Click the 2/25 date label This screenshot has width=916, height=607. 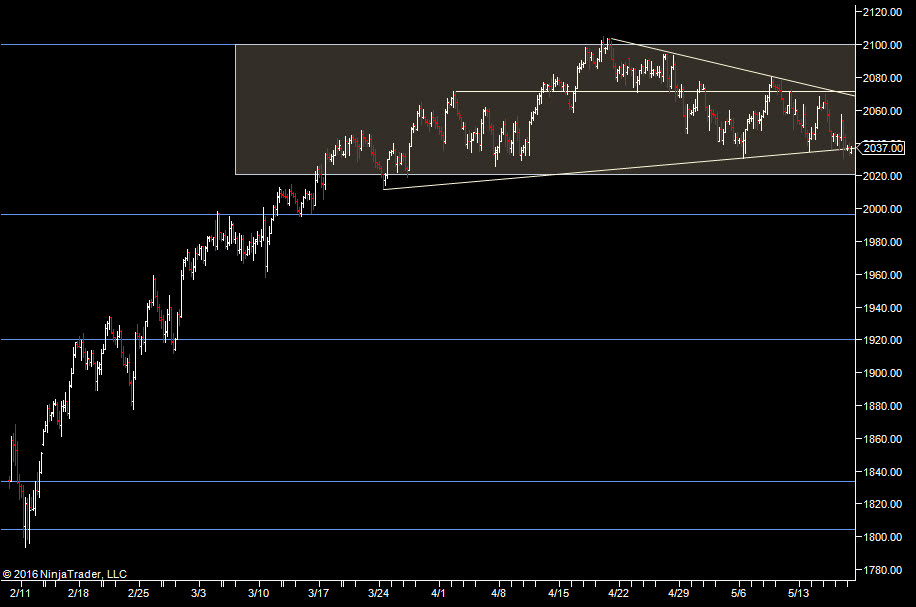click(x=138, y=594)
